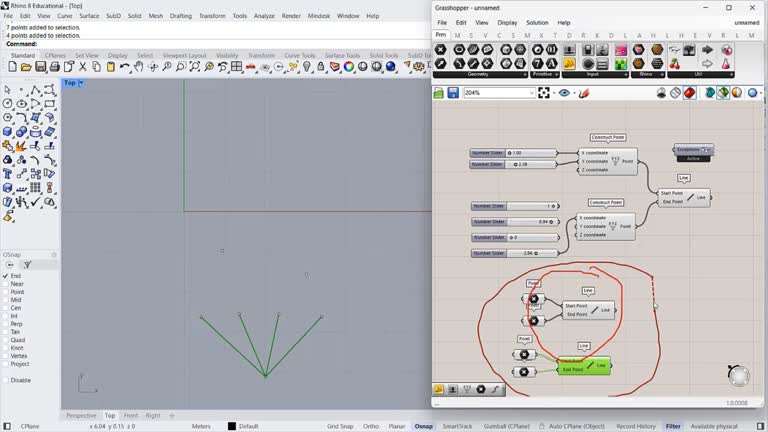Click the Grasshopper preview eye icon
The width and height of the screenshot is (768, 432).
[565, 93]
